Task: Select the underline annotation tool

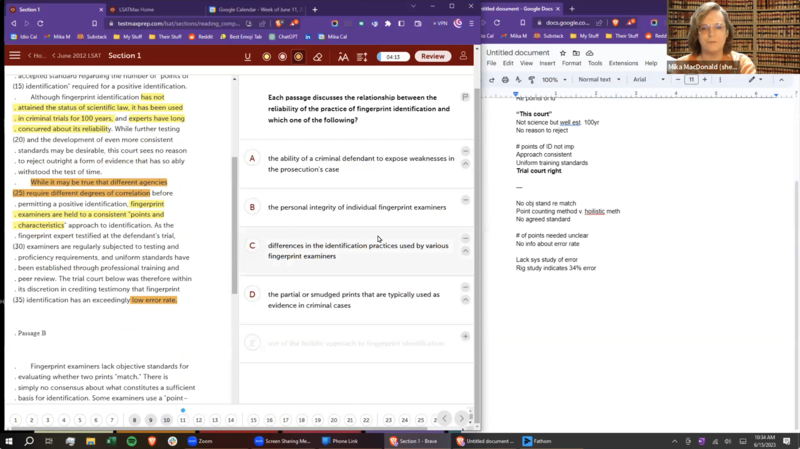Action: click(x=248, y=57)
